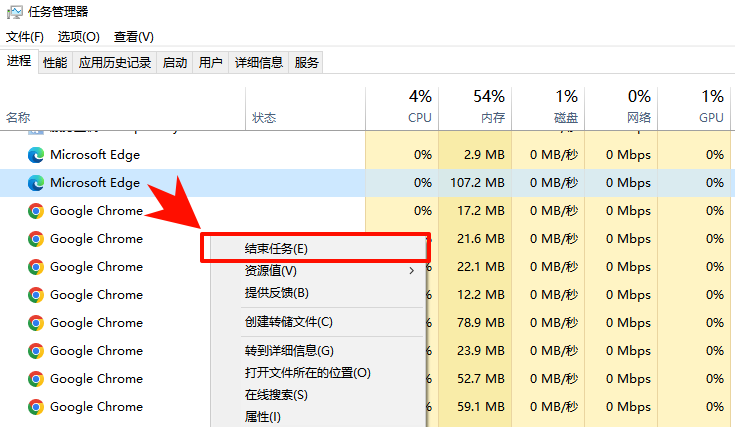Select the Google Chrome name in the 78.9 MB row

97,323
